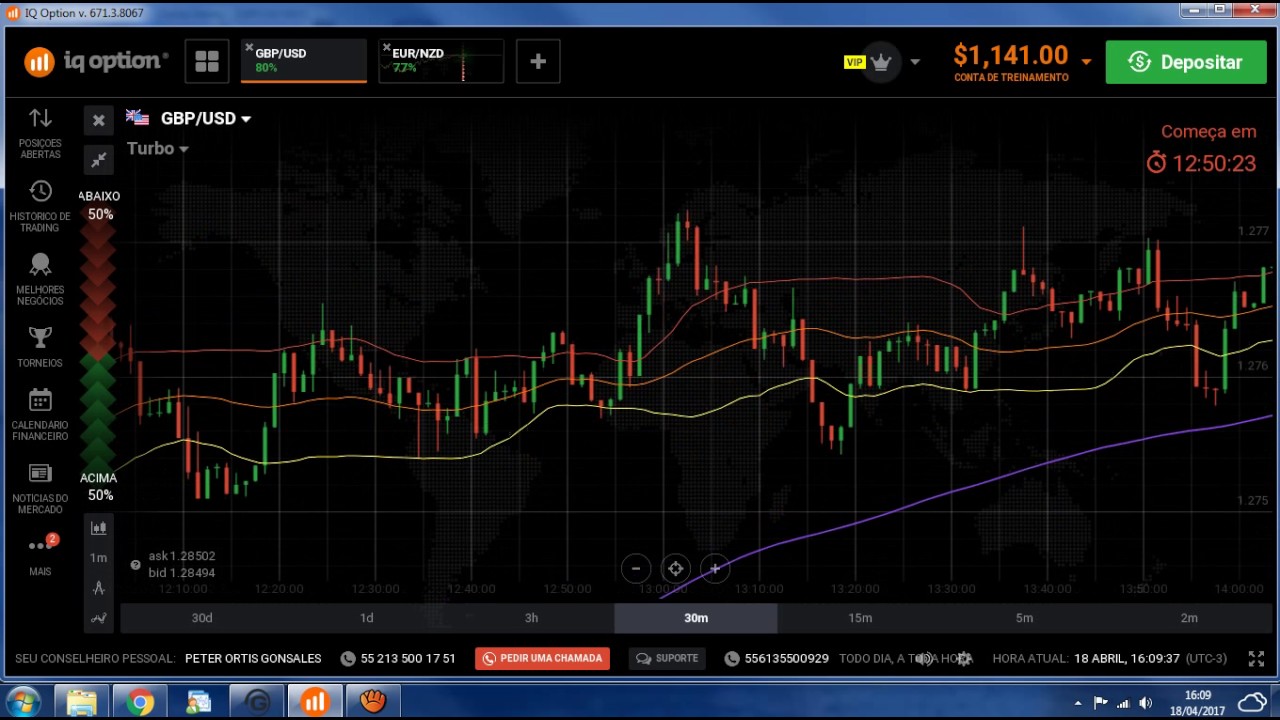This screenshot has width=1280, height=720.
Task: Open the drawing tools compass icon
Action: point(98,588)
